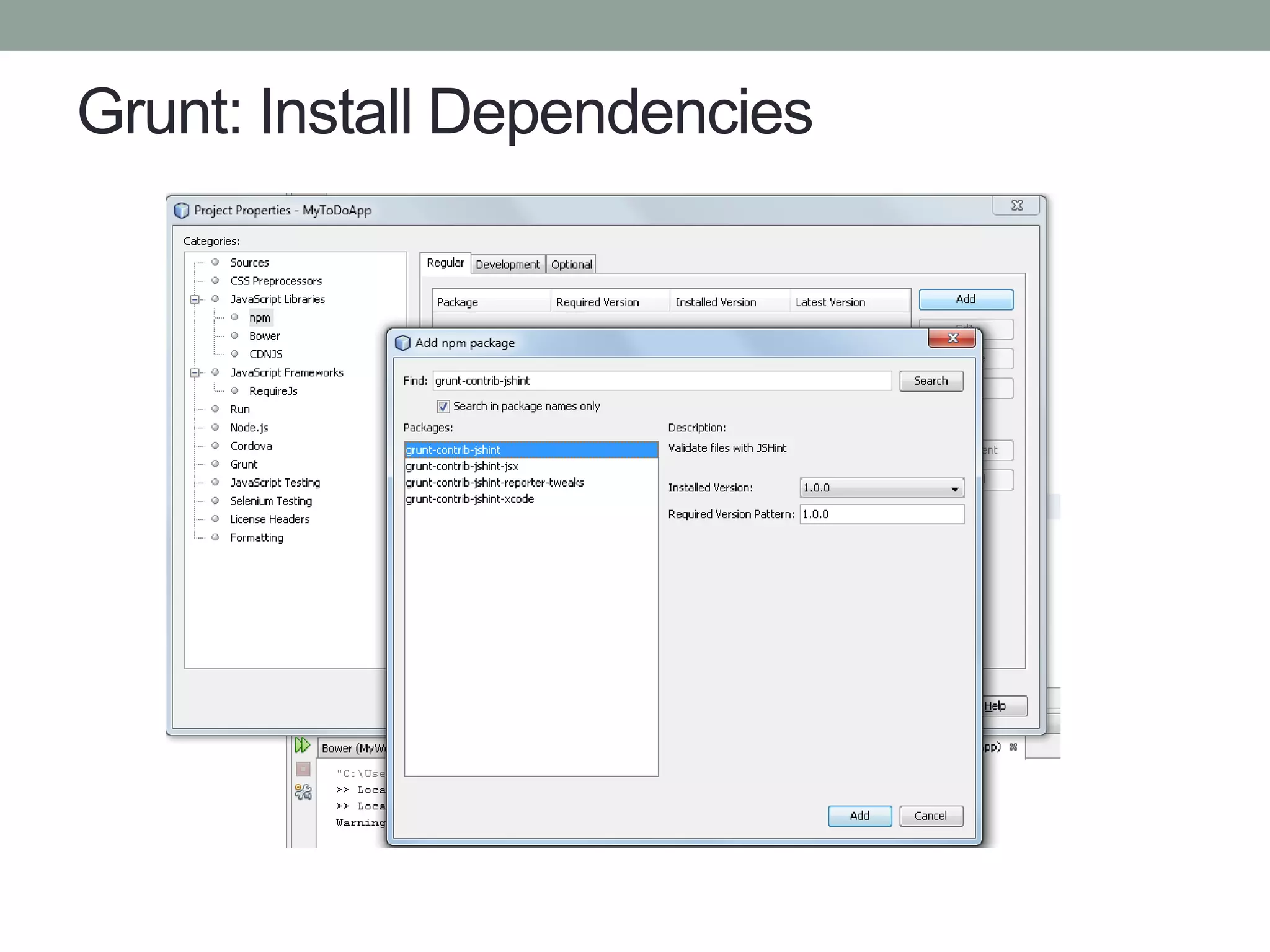Select CDNJS category
Image resolution: width=1270 pixels, height=952 pixels.
point(266,355)
